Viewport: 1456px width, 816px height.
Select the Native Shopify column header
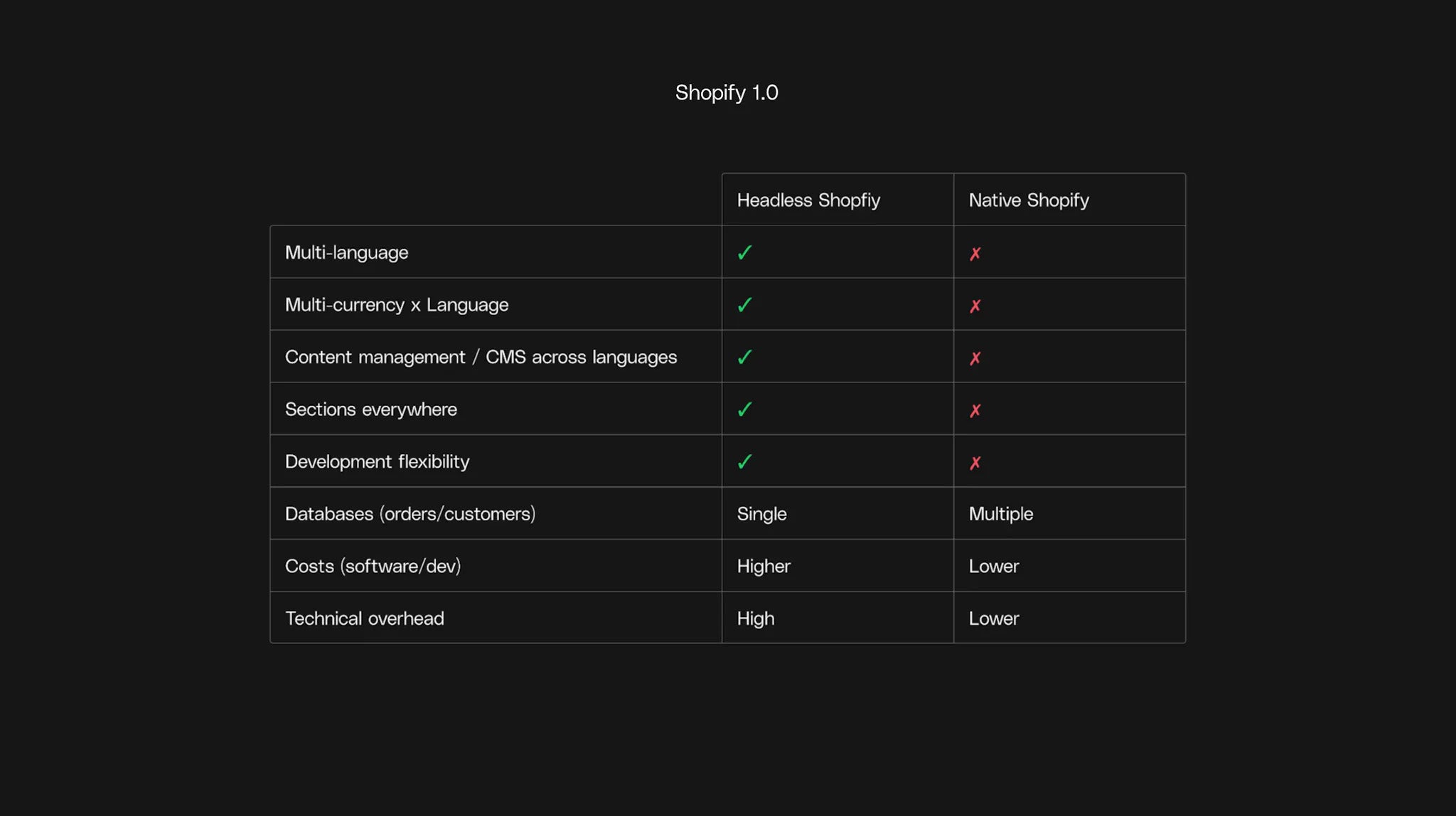click(1028, 200)
